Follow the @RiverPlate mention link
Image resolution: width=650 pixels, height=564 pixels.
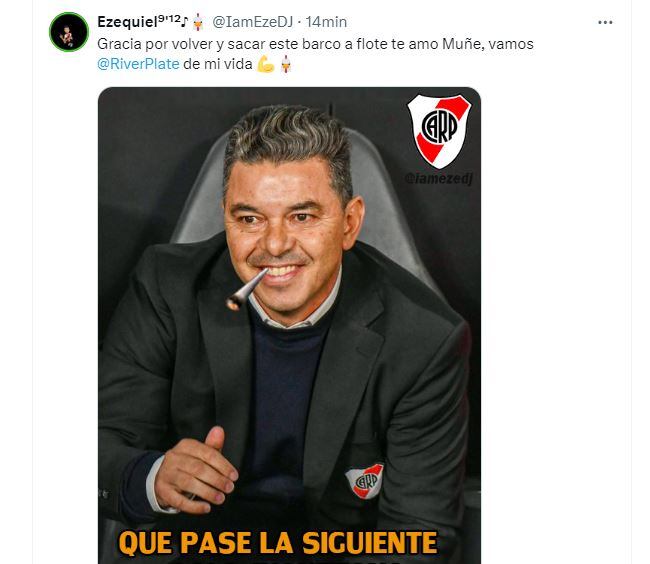(138, 64)
